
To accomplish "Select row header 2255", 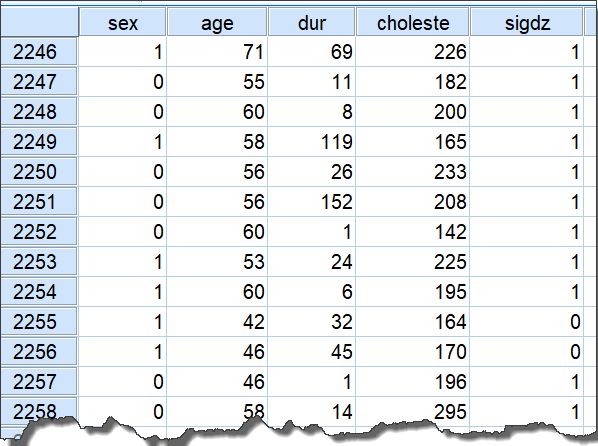I will (39, 322).
